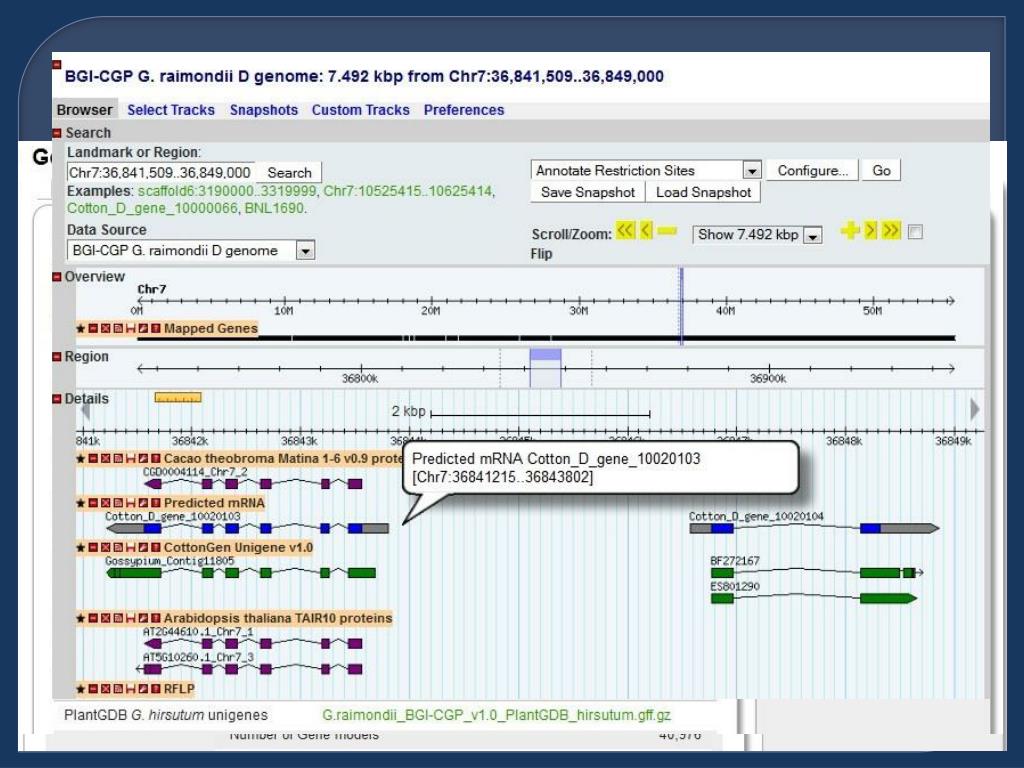Switch to the Select Tracks tab

(171, 110)
